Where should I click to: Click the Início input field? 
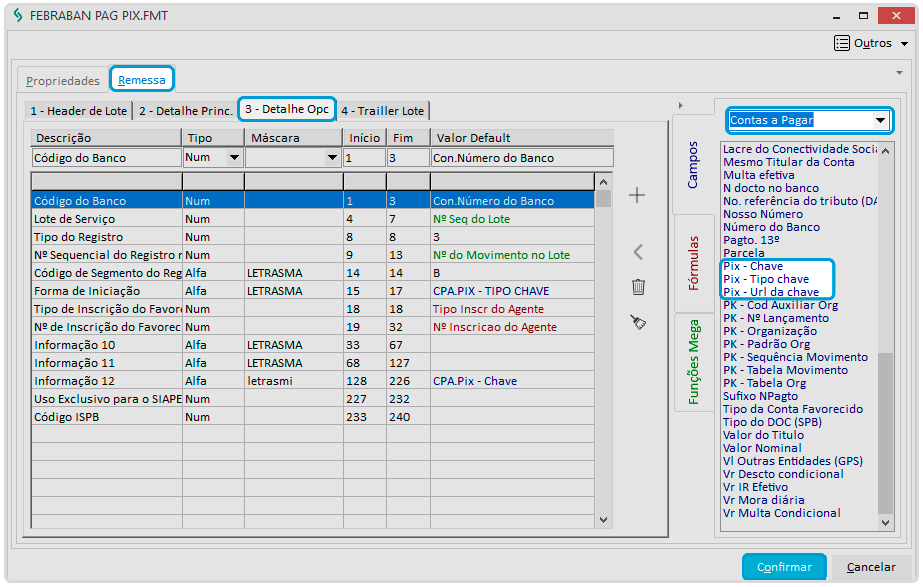364,158
